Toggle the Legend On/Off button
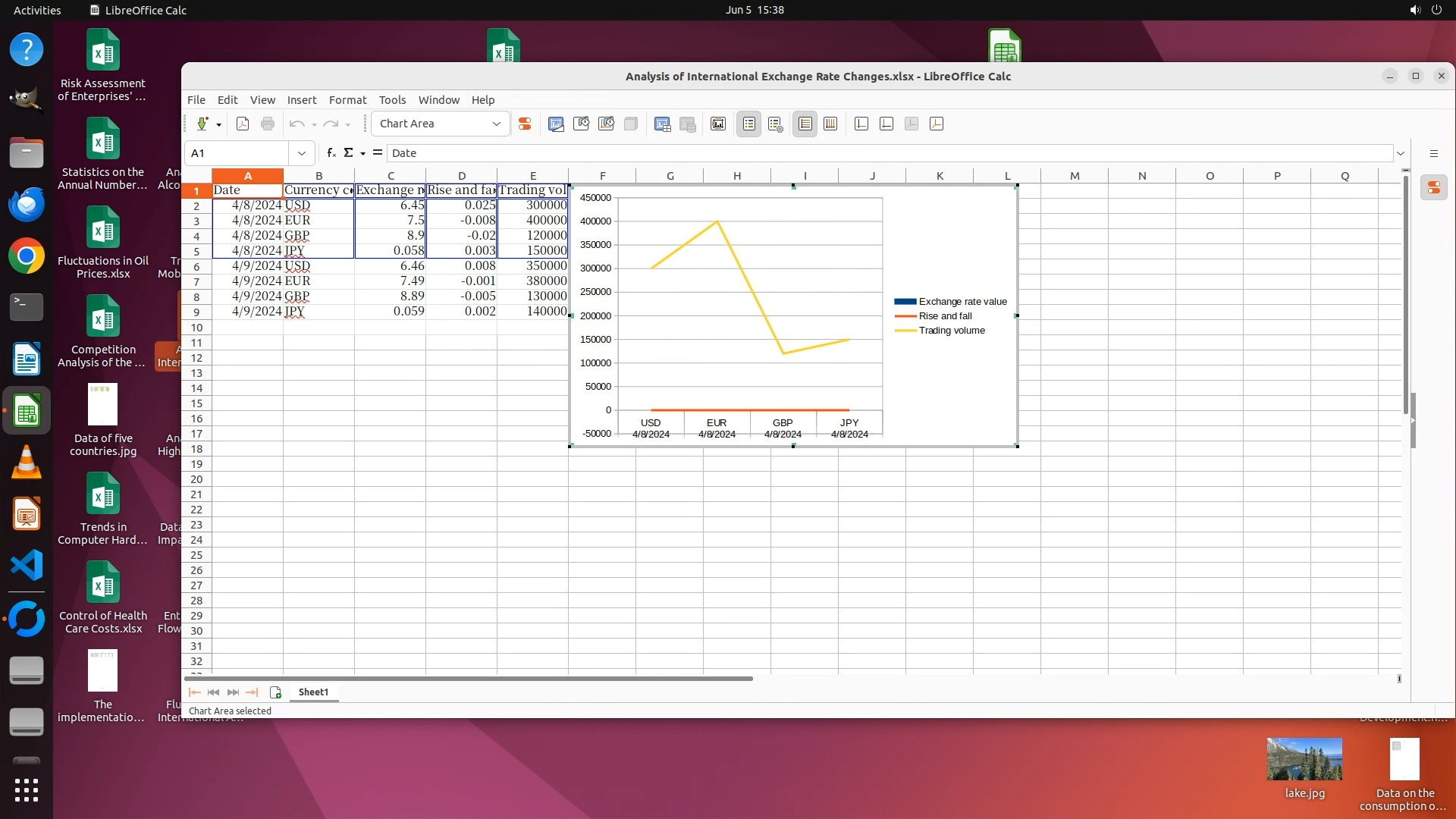This screenshot has width=1456, height=819. [748, 124]
